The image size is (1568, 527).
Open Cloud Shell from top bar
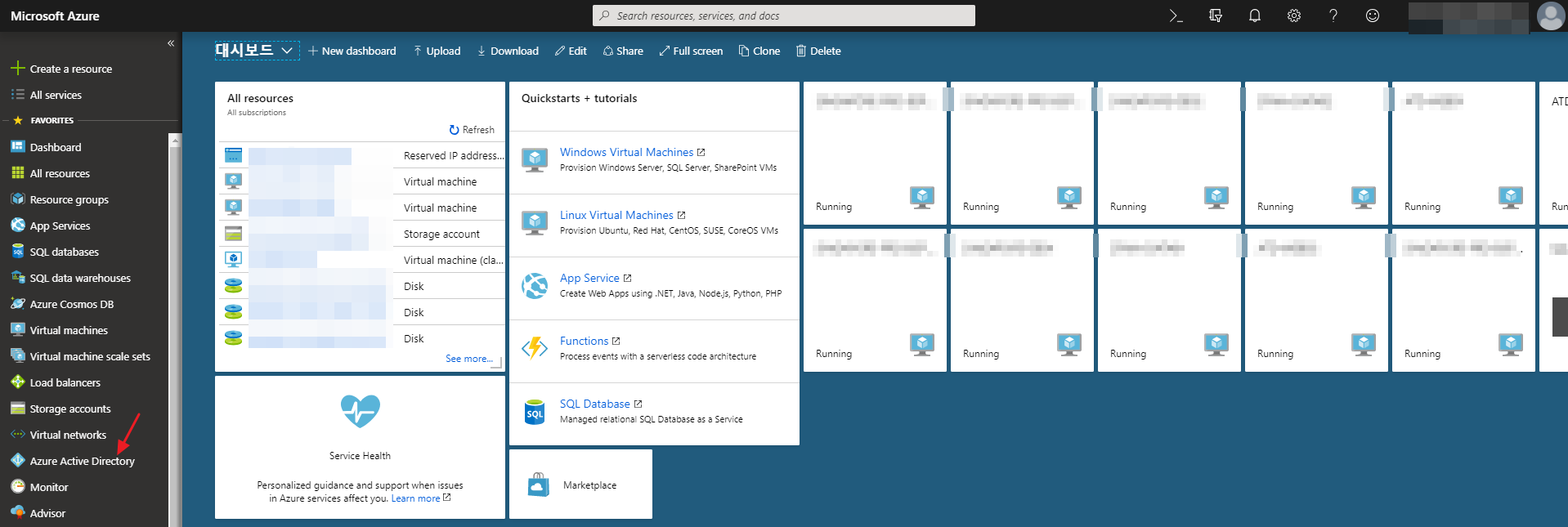[x=1176, y=16]
